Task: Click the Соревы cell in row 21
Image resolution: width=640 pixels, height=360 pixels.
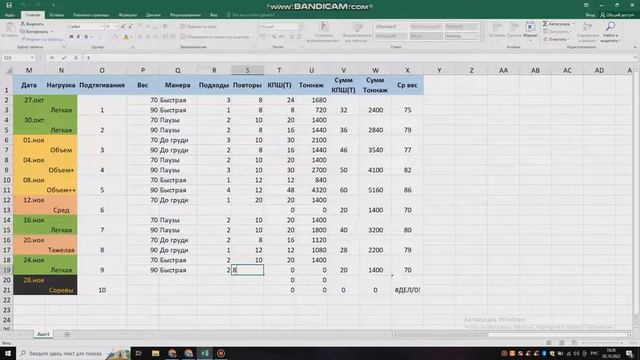Action: pyautogui.click(x=61, y=290)
